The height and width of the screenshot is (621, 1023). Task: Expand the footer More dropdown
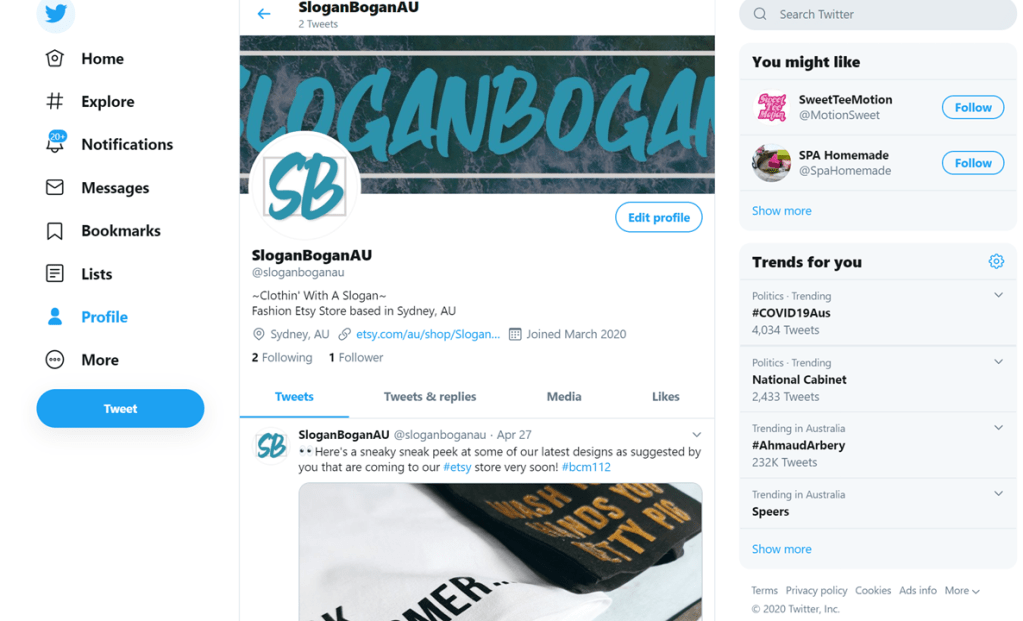tap(962, 590)
